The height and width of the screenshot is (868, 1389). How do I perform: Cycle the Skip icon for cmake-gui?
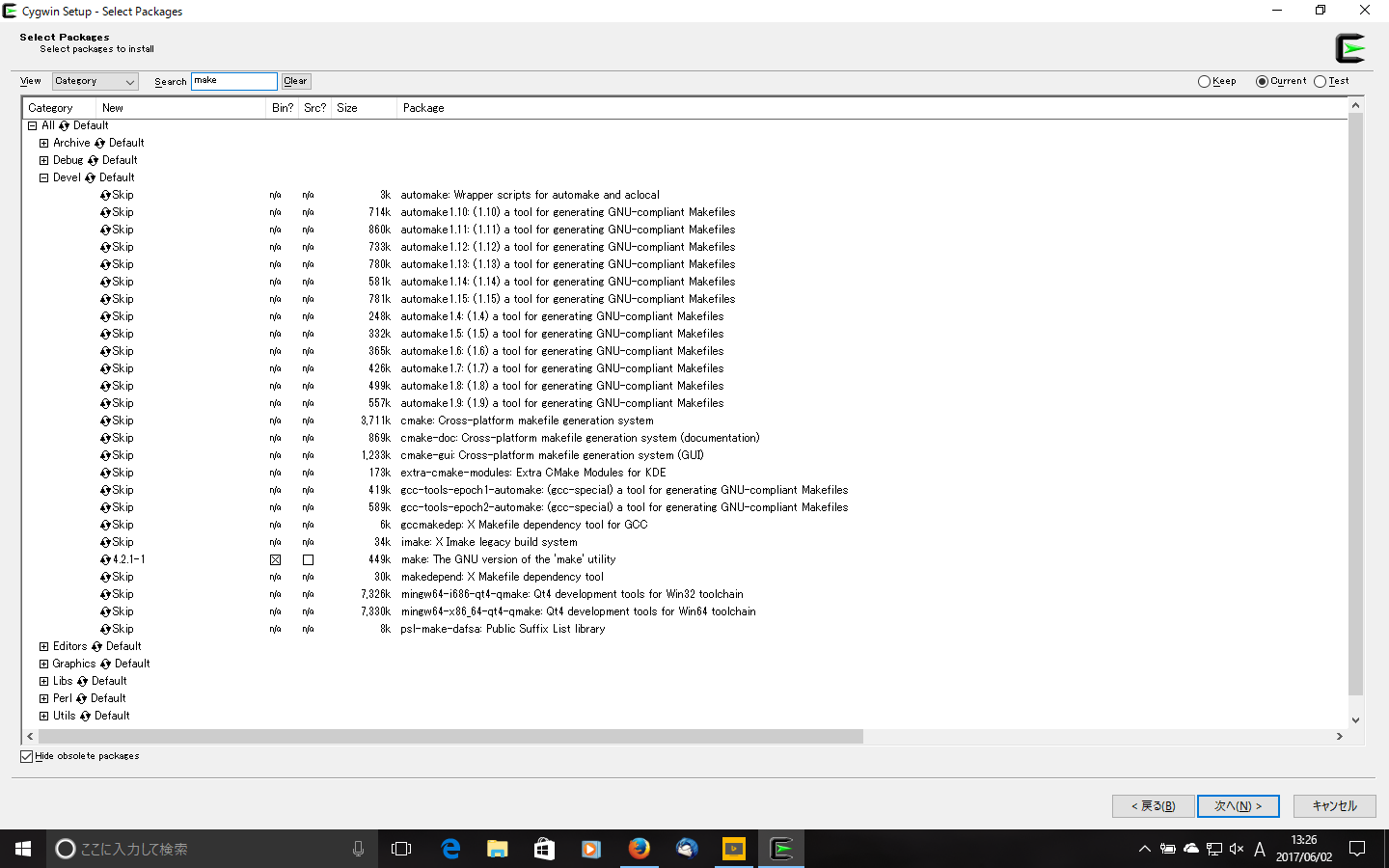(x=106, y=455)
